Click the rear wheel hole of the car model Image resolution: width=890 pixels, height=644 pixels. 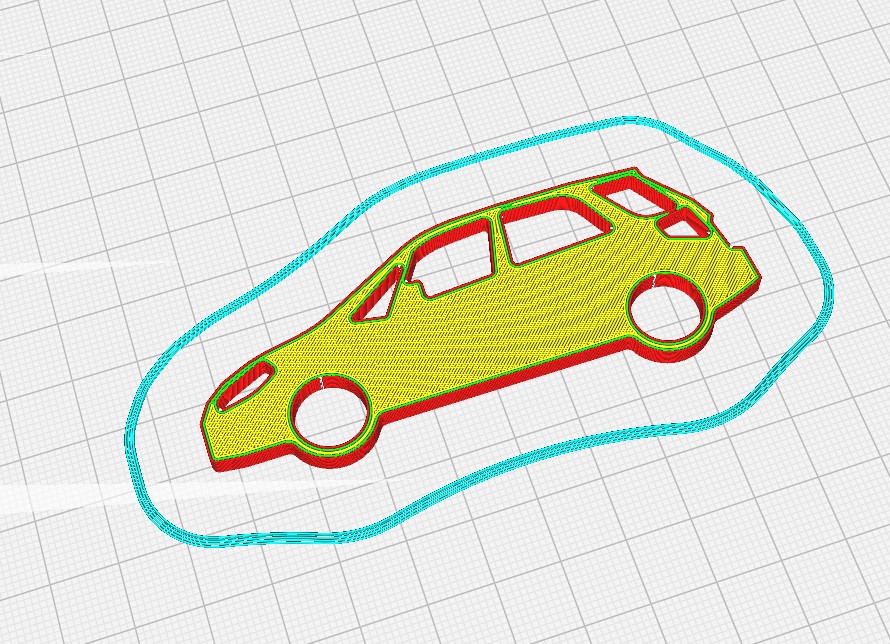[669, 309]
